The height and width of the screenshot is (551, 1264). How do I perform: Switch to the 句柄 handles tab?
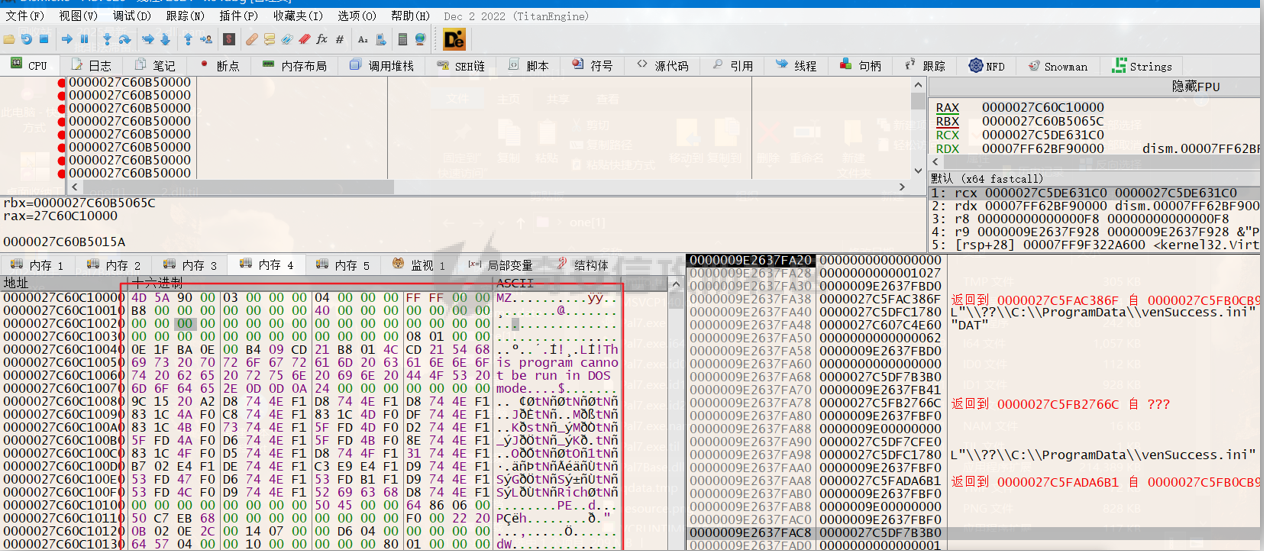click(860, 65)
